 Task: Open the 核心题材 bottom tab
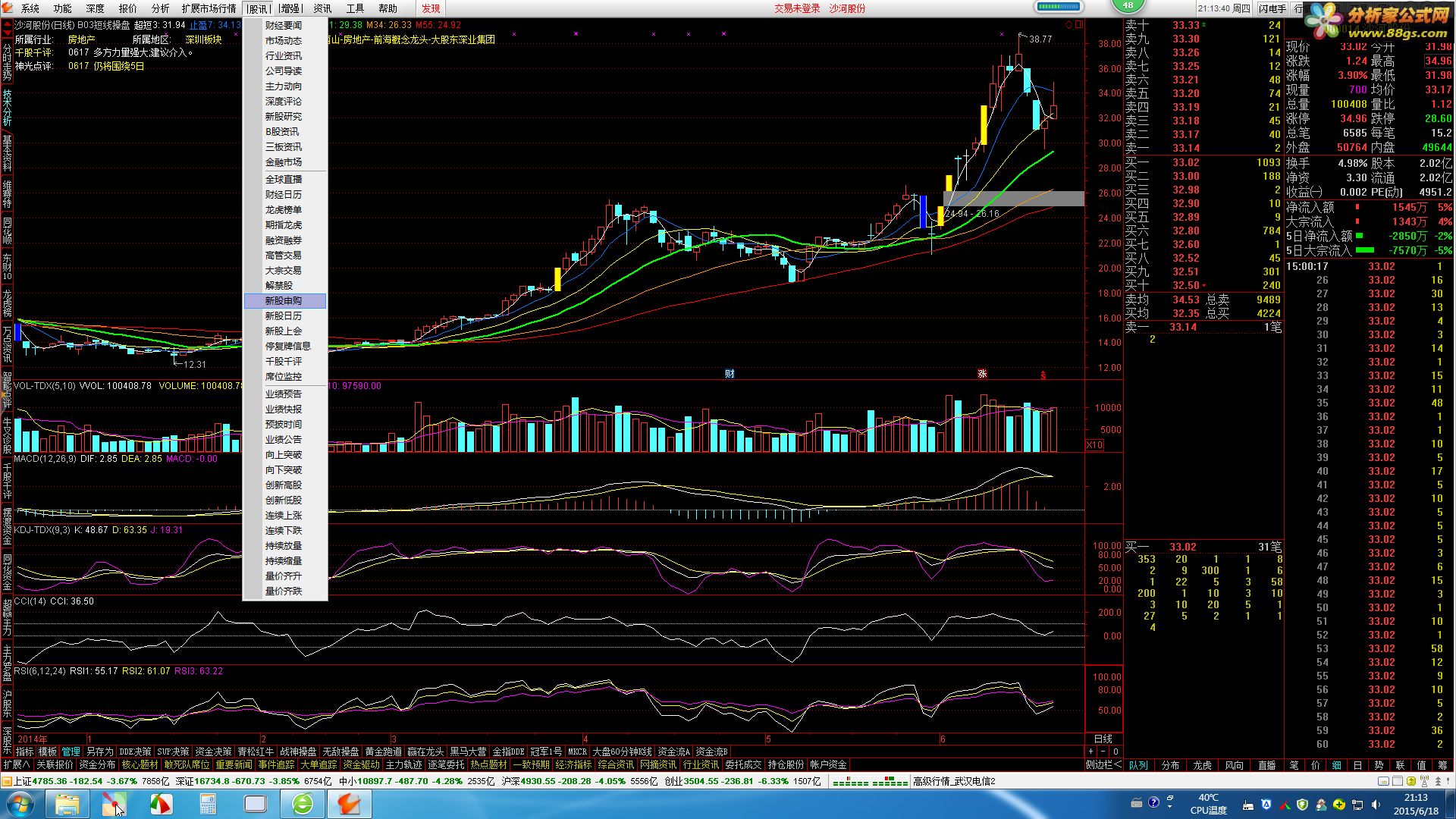tap(140, 765)
